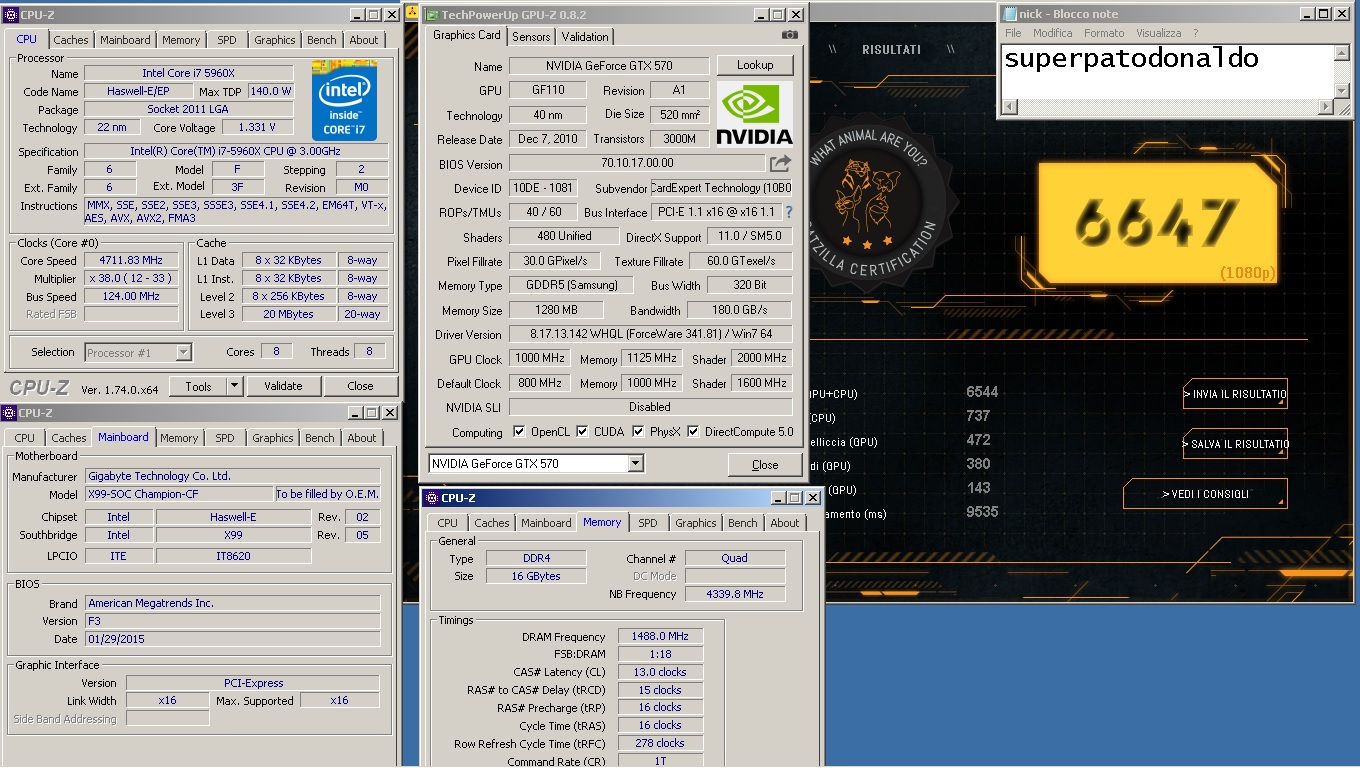Switch to Caches tab in top CPU-Z window
The image size is (1360, 768).
[71, 40]
